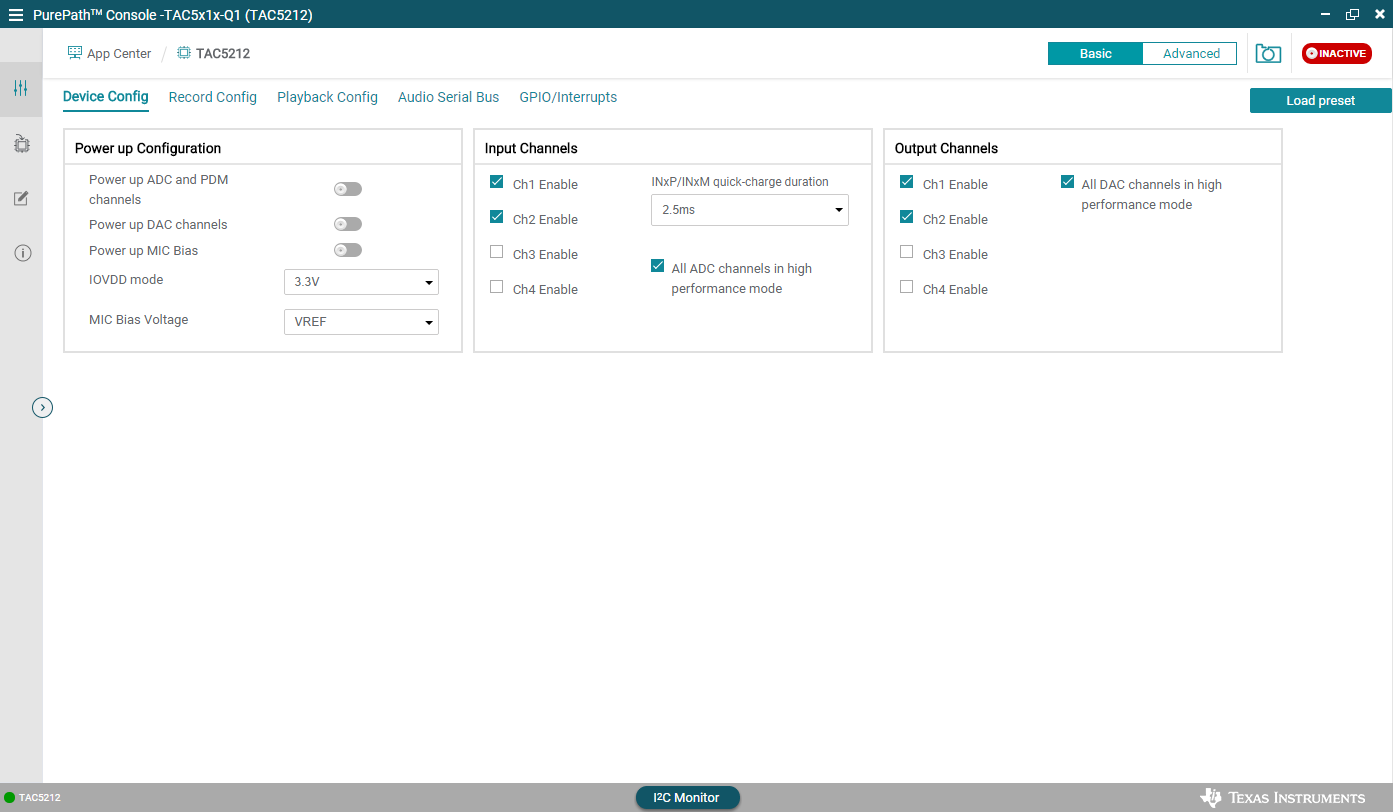Open the MIC Bias Voltage dropdown
Screen dimensions: 1393x812
[361, 322]
